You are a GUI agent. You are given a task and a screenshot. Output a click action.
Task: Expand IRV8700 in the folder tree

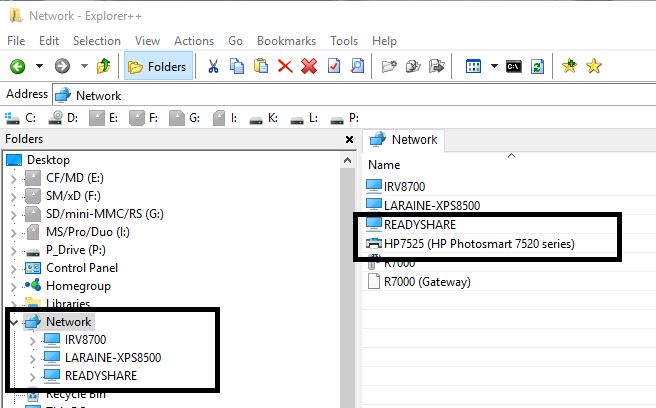(x=32, y=341)
